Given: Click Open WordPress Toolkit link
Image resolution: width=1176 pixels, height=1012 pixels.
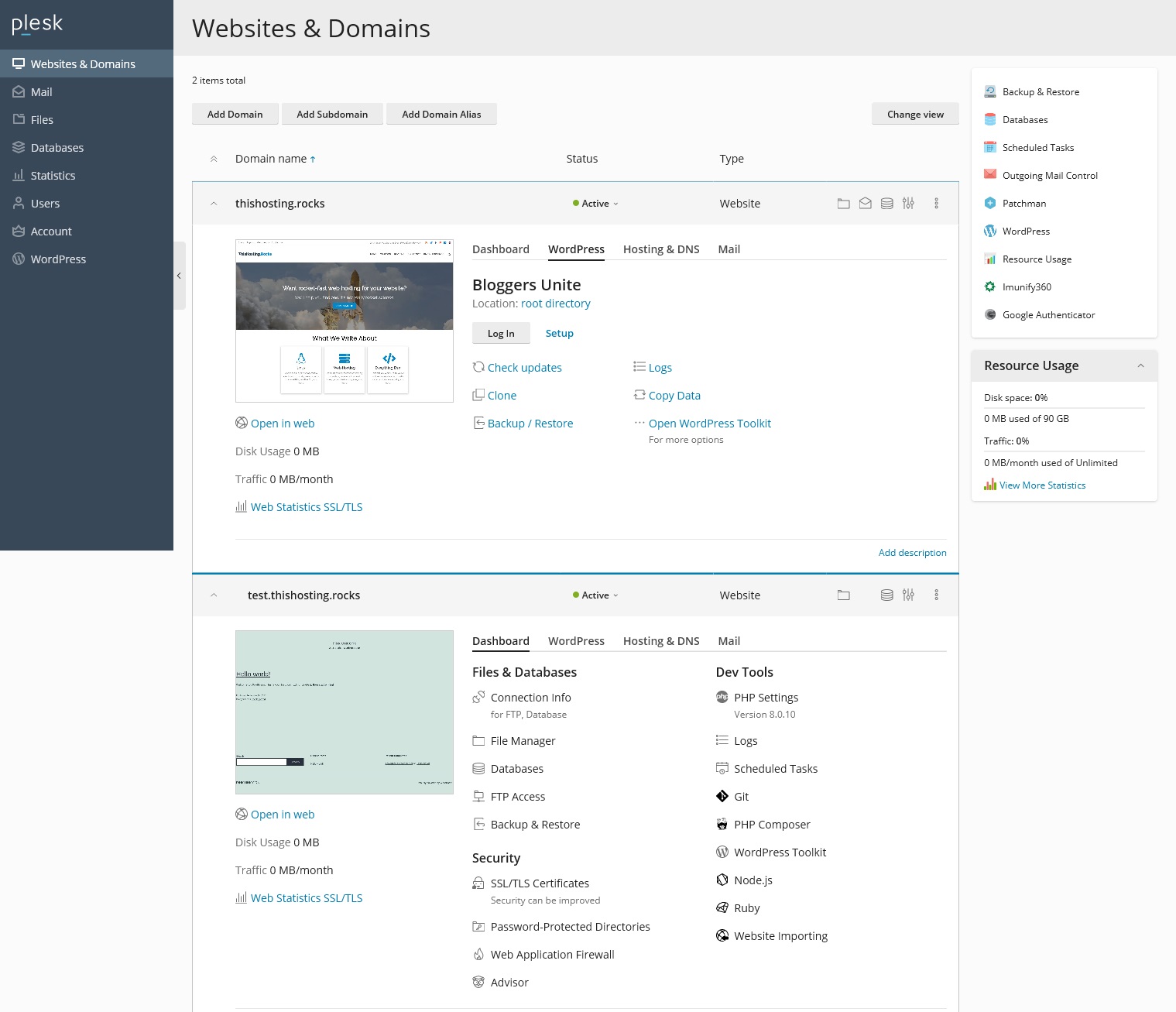Looking at the screenshot, I should [x=710, y=424].
